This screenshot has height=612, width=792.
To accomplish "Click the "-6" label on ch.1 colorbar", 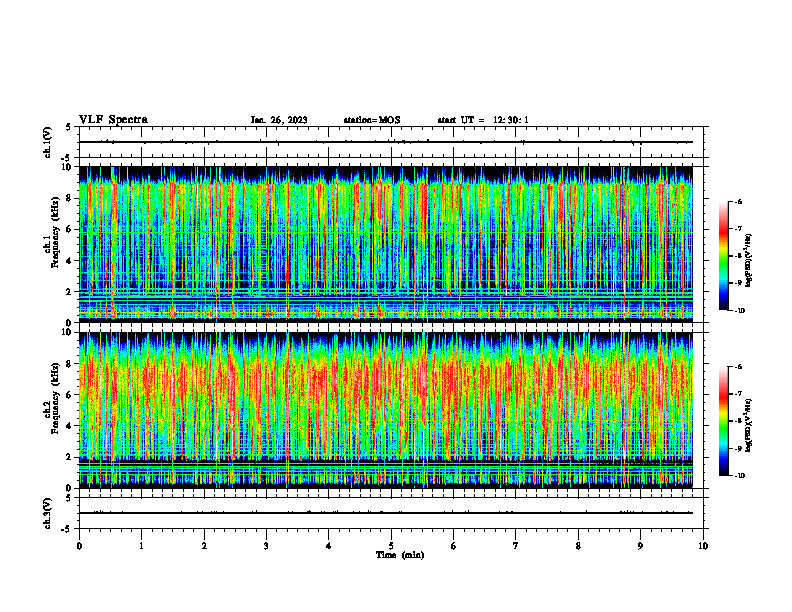I will pos(739,201).
